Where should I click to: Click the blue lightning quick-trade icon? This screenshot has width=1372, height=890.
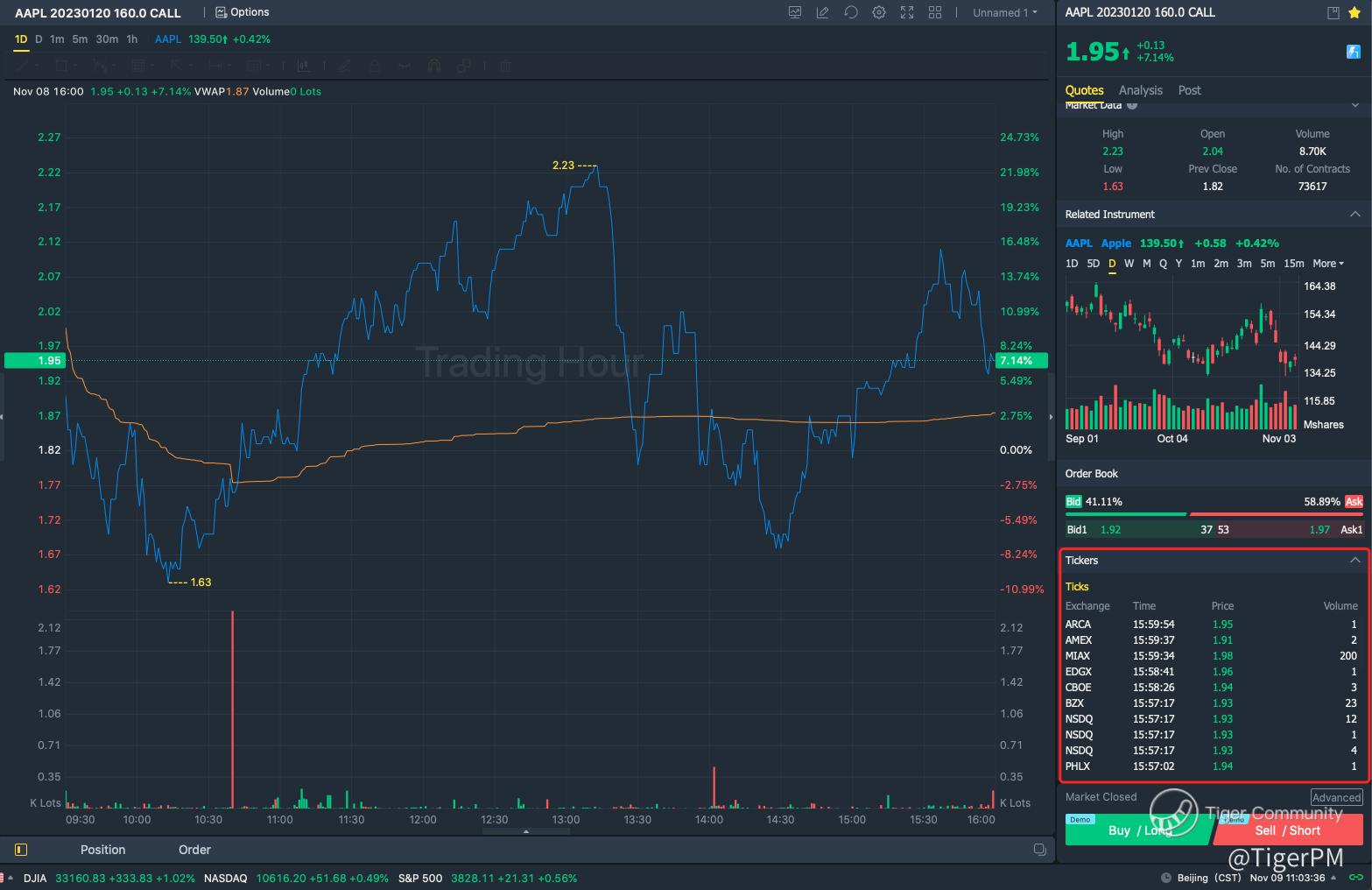[x=1353, y=52]
